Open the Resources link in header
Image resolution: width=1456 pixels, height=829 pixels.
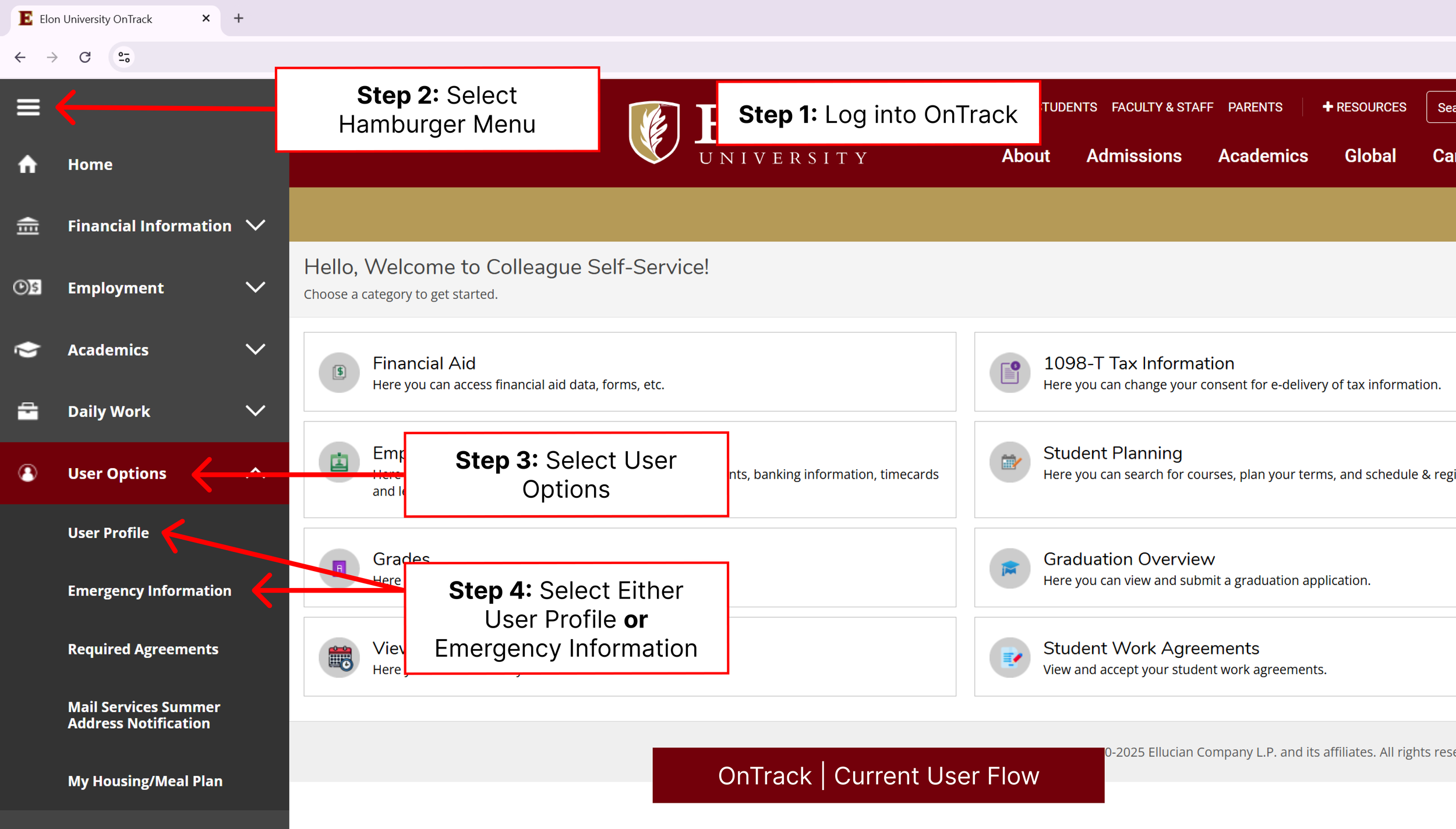click(1364, 107)
